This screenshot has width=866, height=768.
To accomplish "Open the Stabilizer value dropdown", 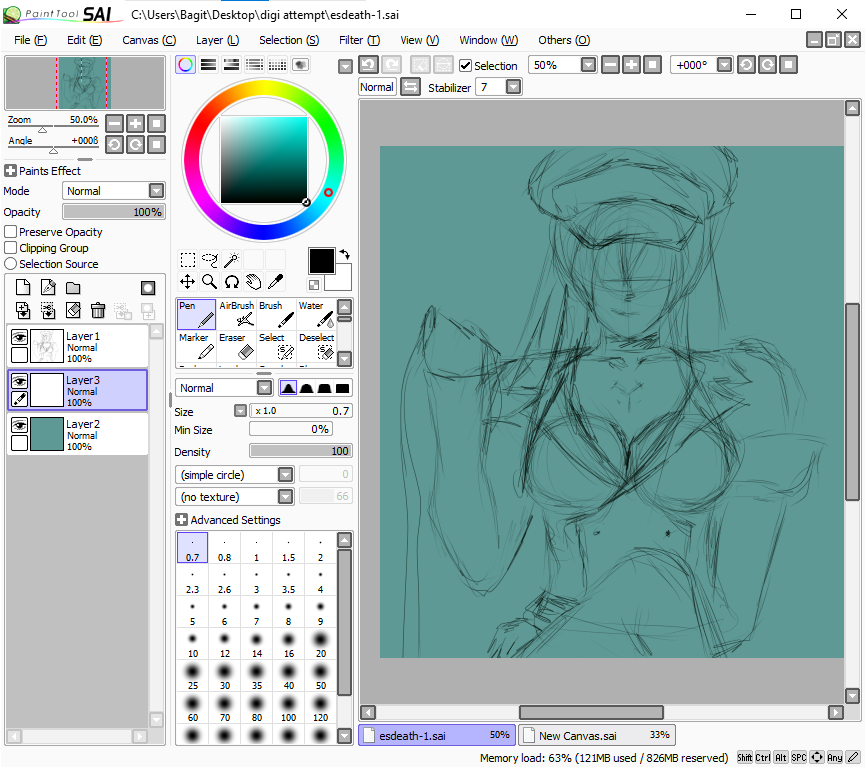I will [x=514, y=87].
